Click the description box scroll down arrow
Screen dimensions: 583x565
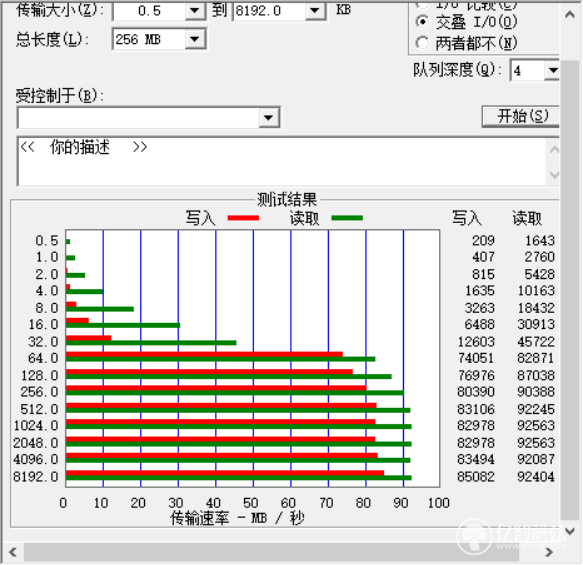(554, 174)
